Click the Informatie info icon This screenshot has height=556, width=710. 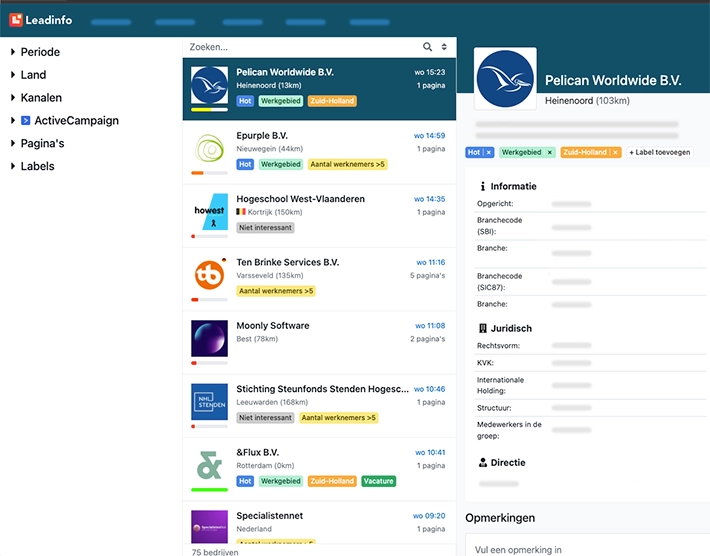[x=483, y=187]
